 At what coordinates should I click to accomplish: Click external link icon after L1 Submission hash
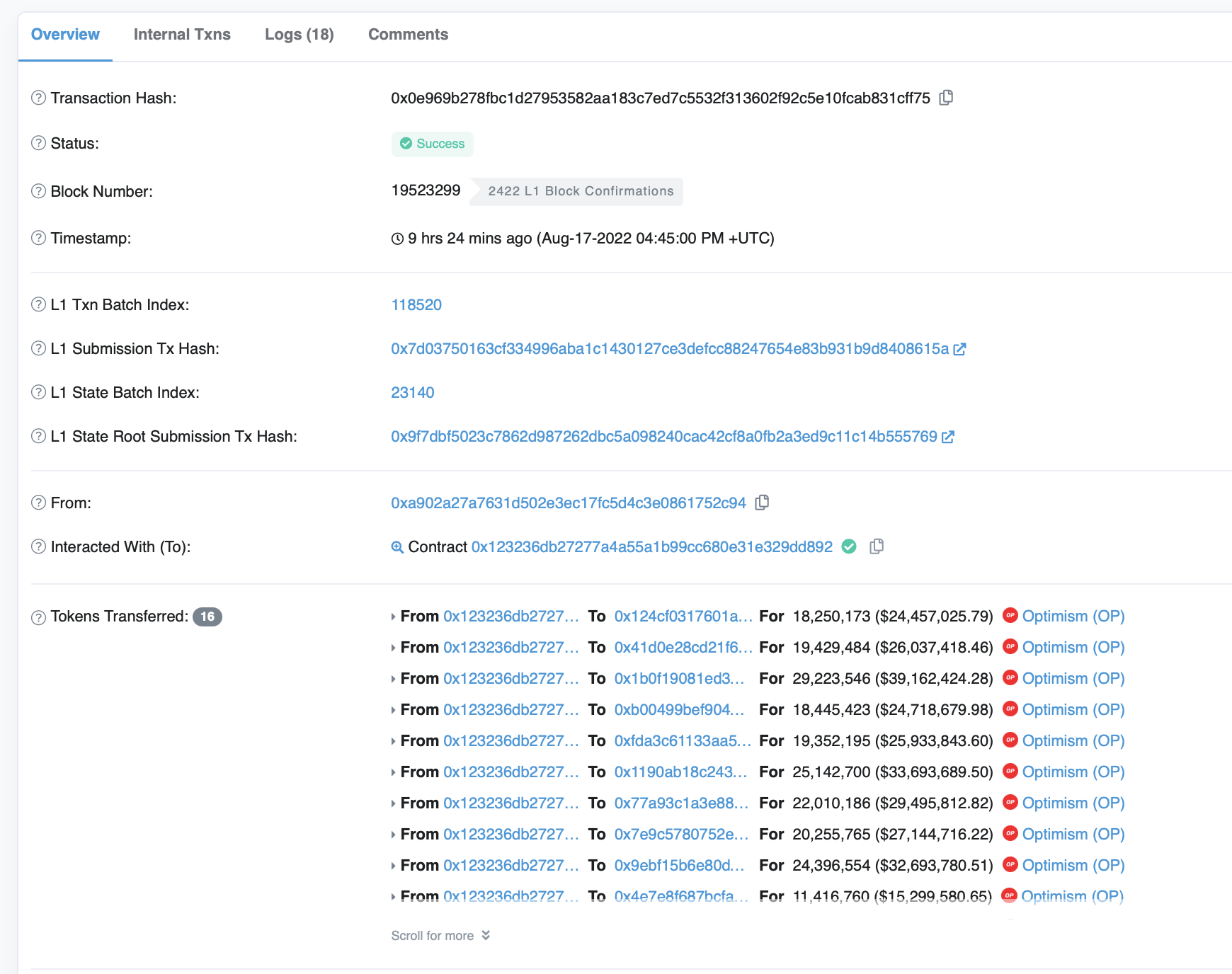[x=959, y=349]
